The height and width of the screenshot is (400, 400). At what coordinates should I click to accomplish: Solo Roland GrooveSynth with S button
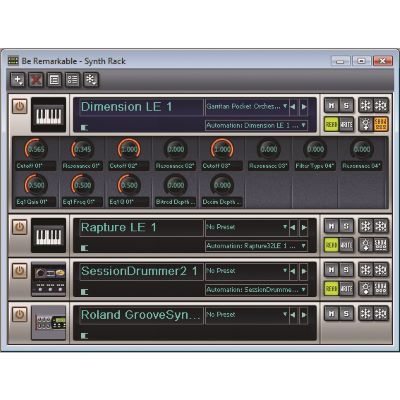pos(346,314)
